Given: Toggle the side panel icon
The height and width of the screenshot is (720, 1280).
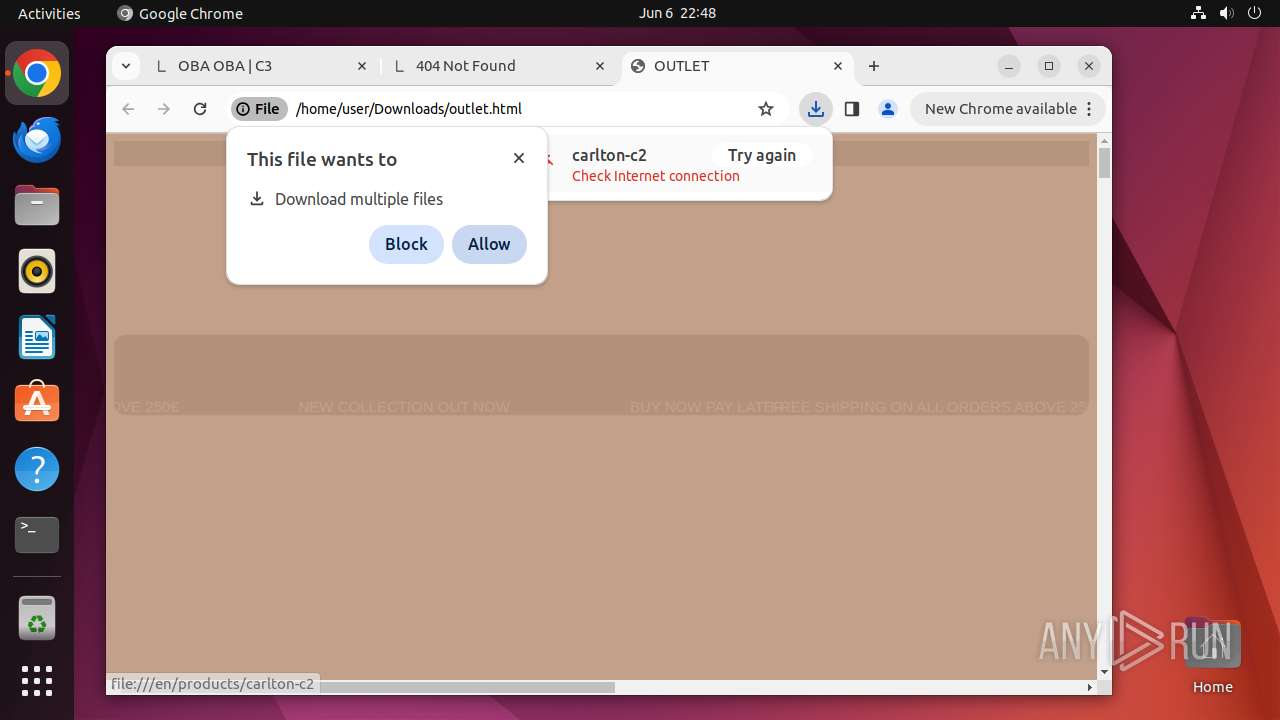Looking at the screenshot, I should pos(852,109).
